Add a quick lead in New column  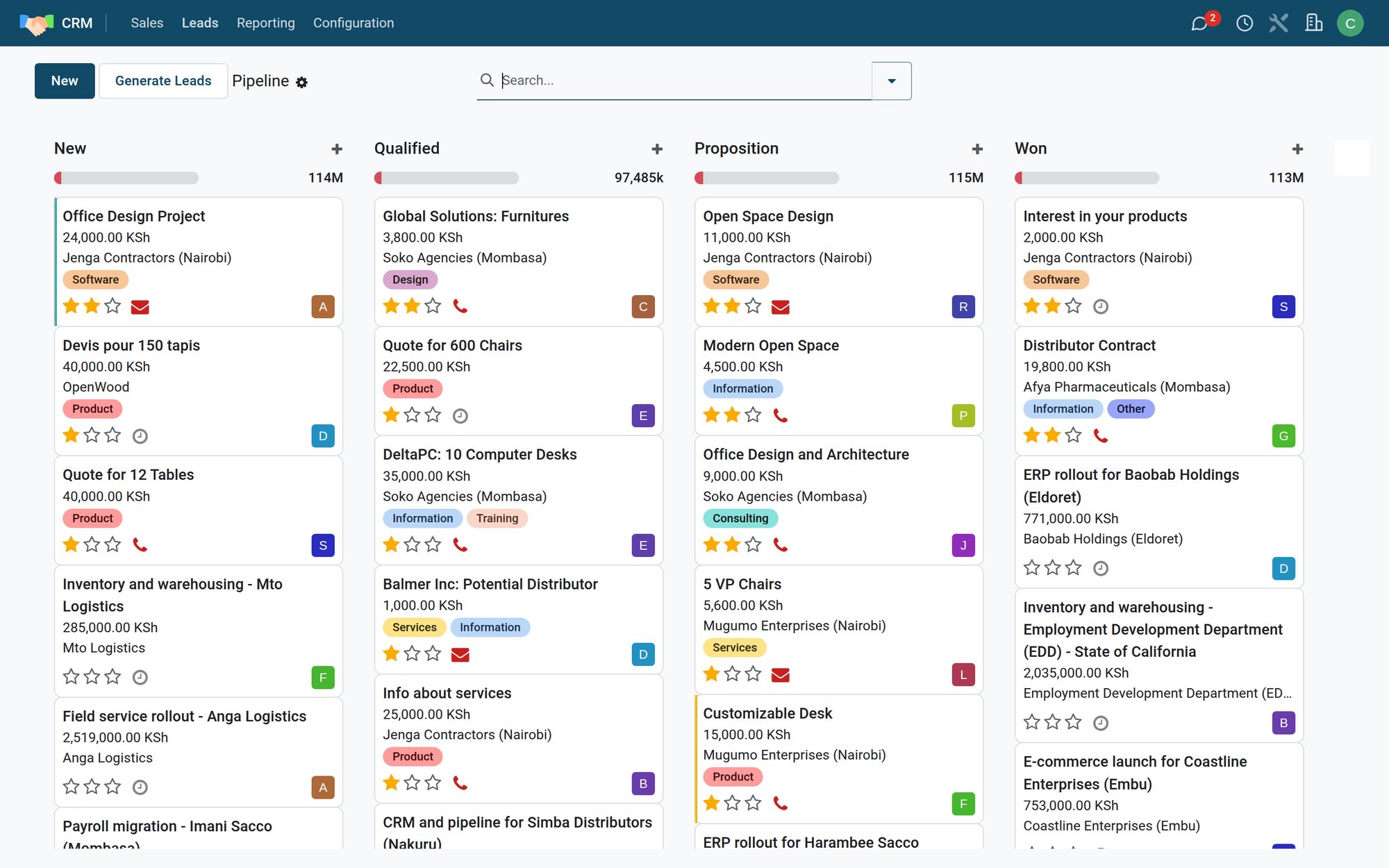click(x=337, y=149)
